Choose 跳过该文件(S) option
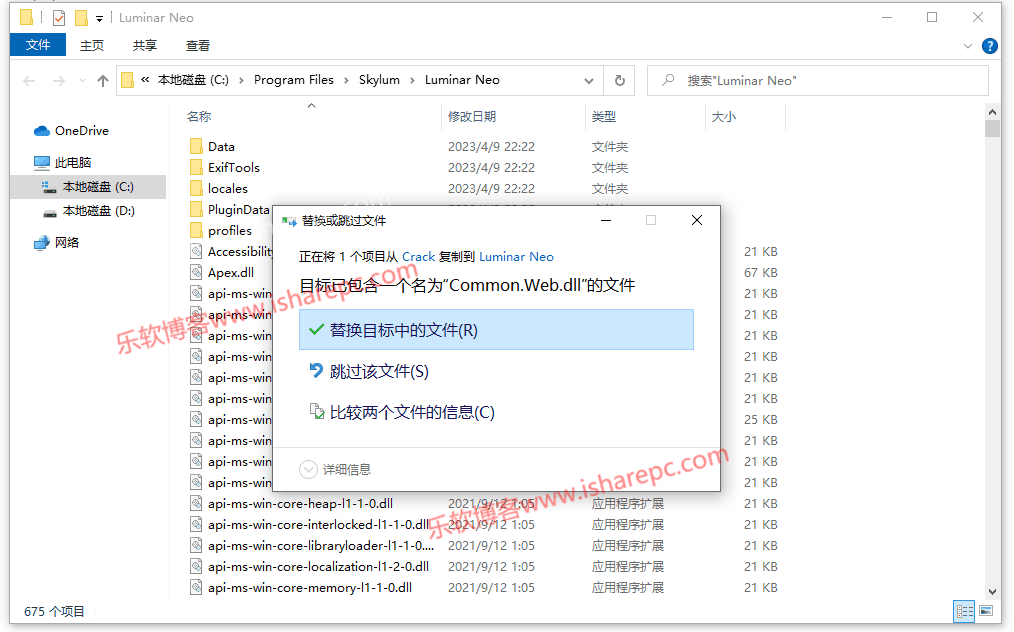 click(x=378, y=371)
